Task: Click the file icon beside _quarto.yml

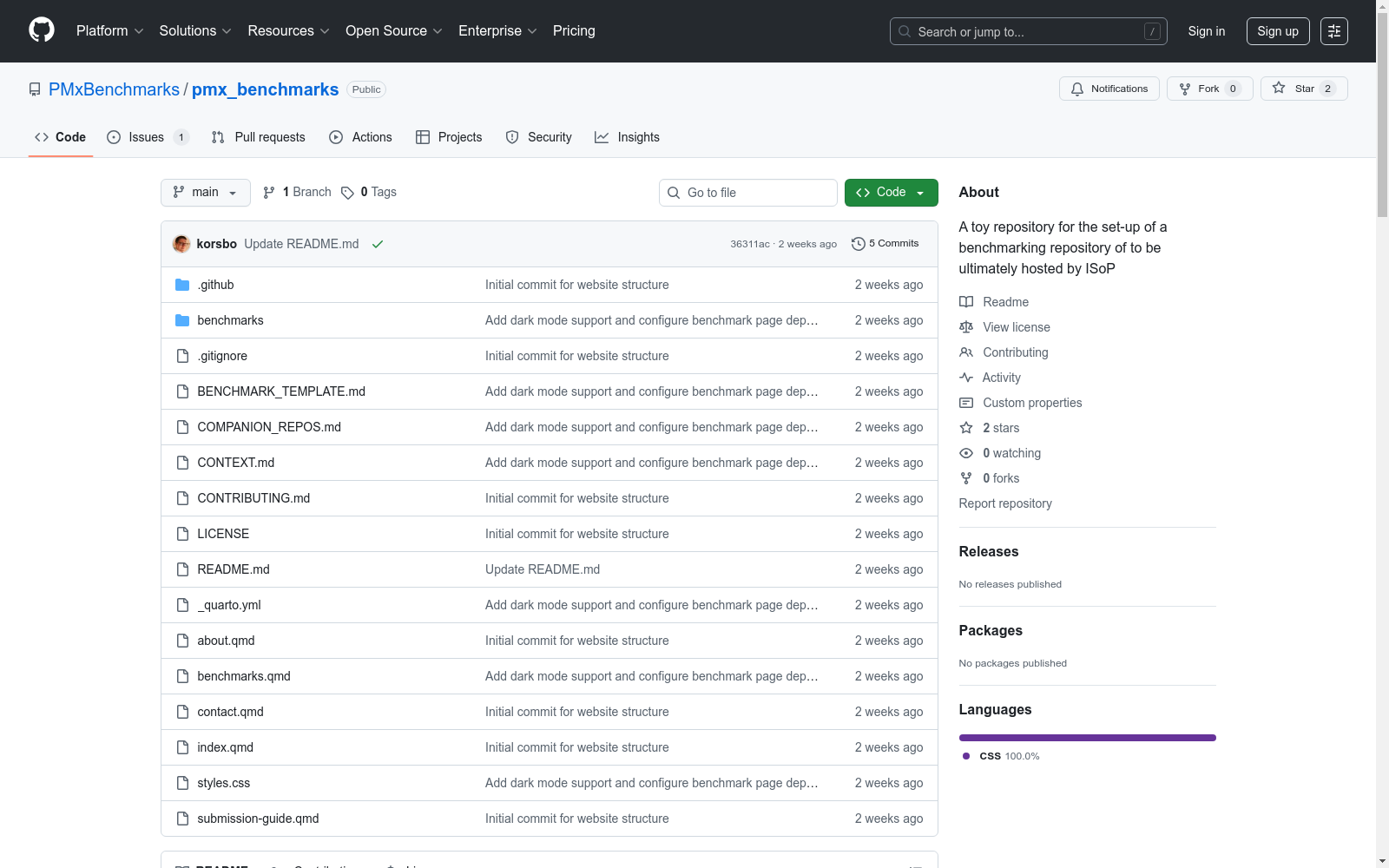Action: click(182, 605)
